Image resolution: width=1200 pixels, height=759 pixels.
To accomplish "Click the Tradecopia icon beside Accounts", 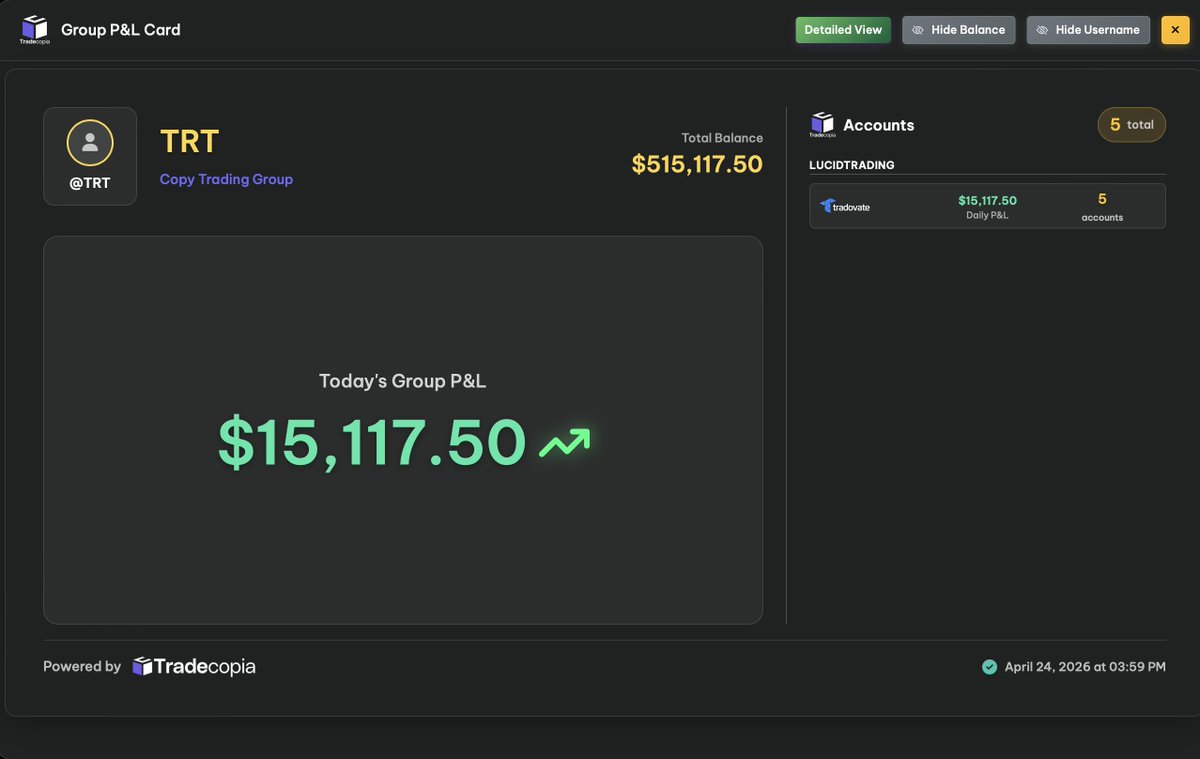I will click(822, 124).
